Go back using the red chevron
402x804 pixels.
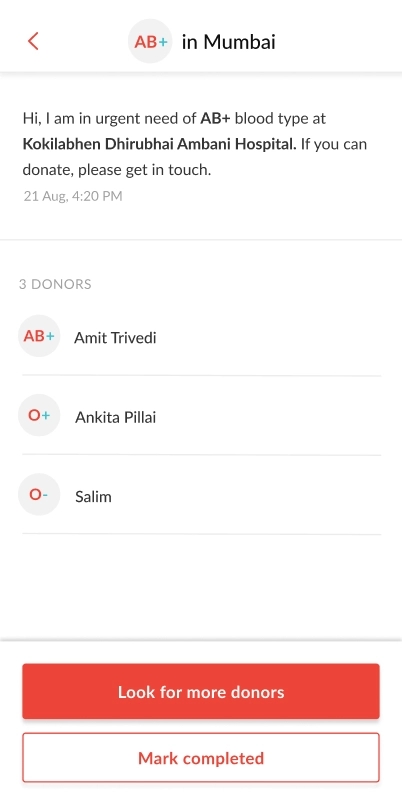pyautogui.click(x=33, y=41)
